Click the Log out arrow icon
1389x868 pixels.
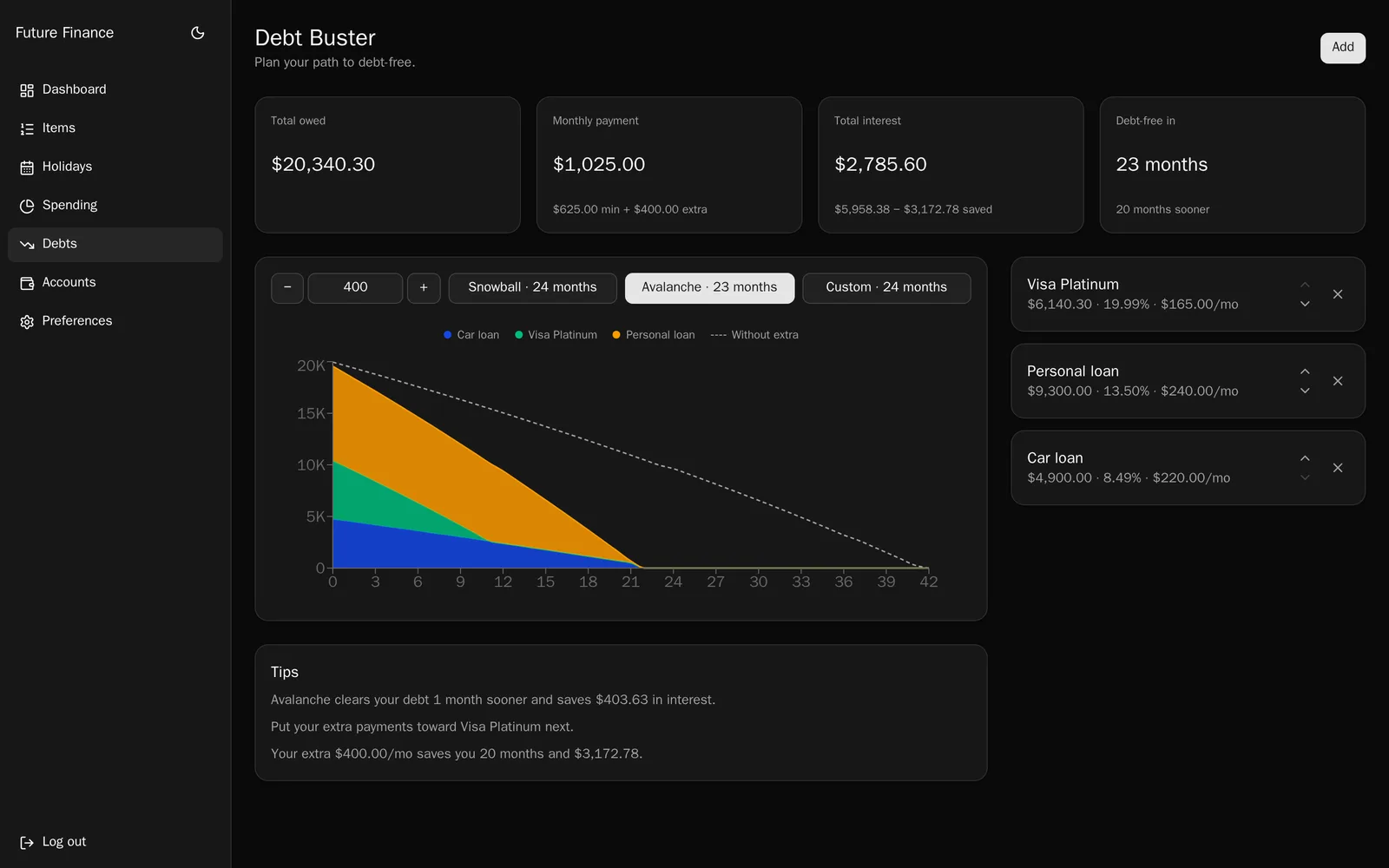click(x=27, y=842)
